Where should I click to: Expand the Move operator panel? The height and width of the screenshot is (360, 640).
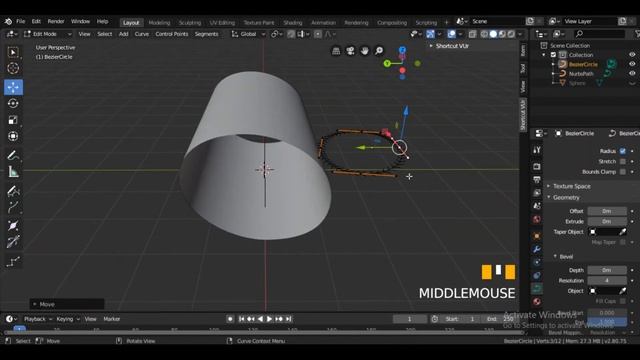(67, 304)
